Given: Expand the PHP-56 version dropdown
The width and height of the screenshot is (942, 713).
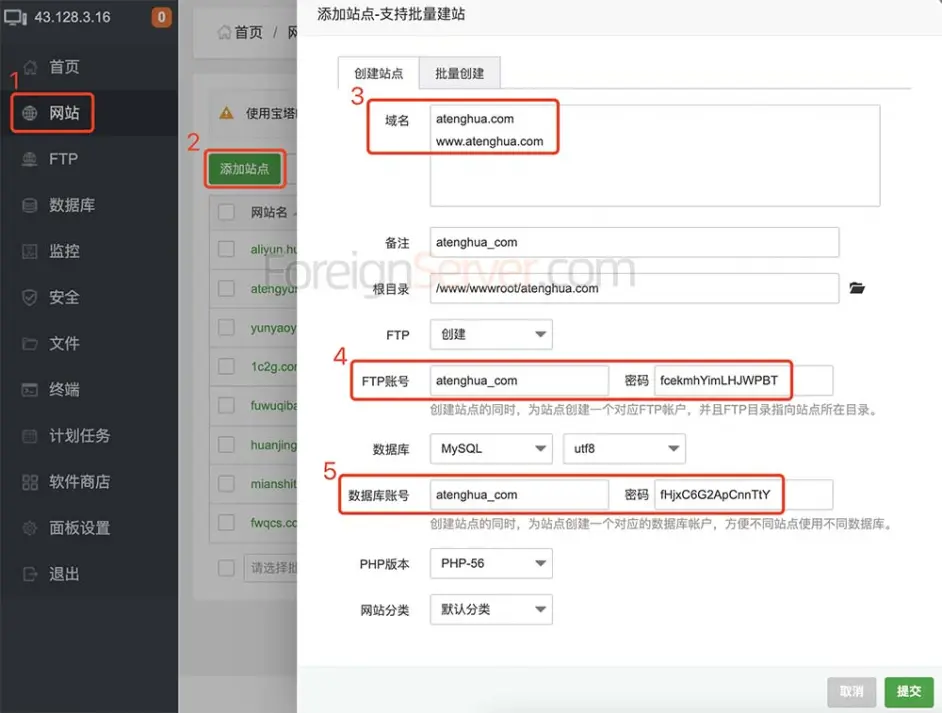Looking at the screenshot, I should pyautogui.click(x=491, y=563).
